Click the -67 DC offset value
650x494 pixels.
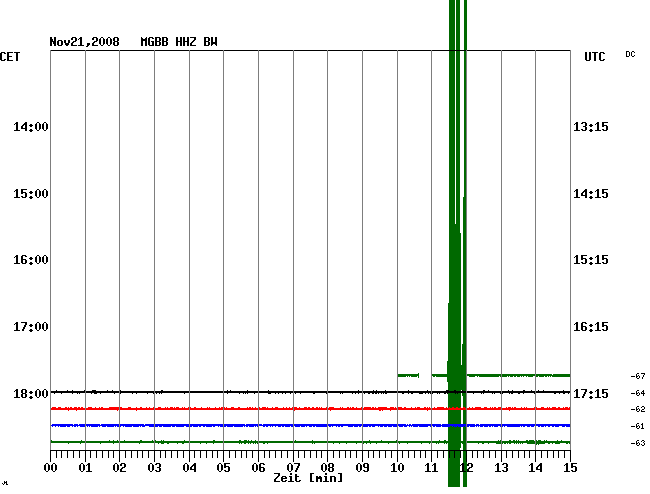638,376
